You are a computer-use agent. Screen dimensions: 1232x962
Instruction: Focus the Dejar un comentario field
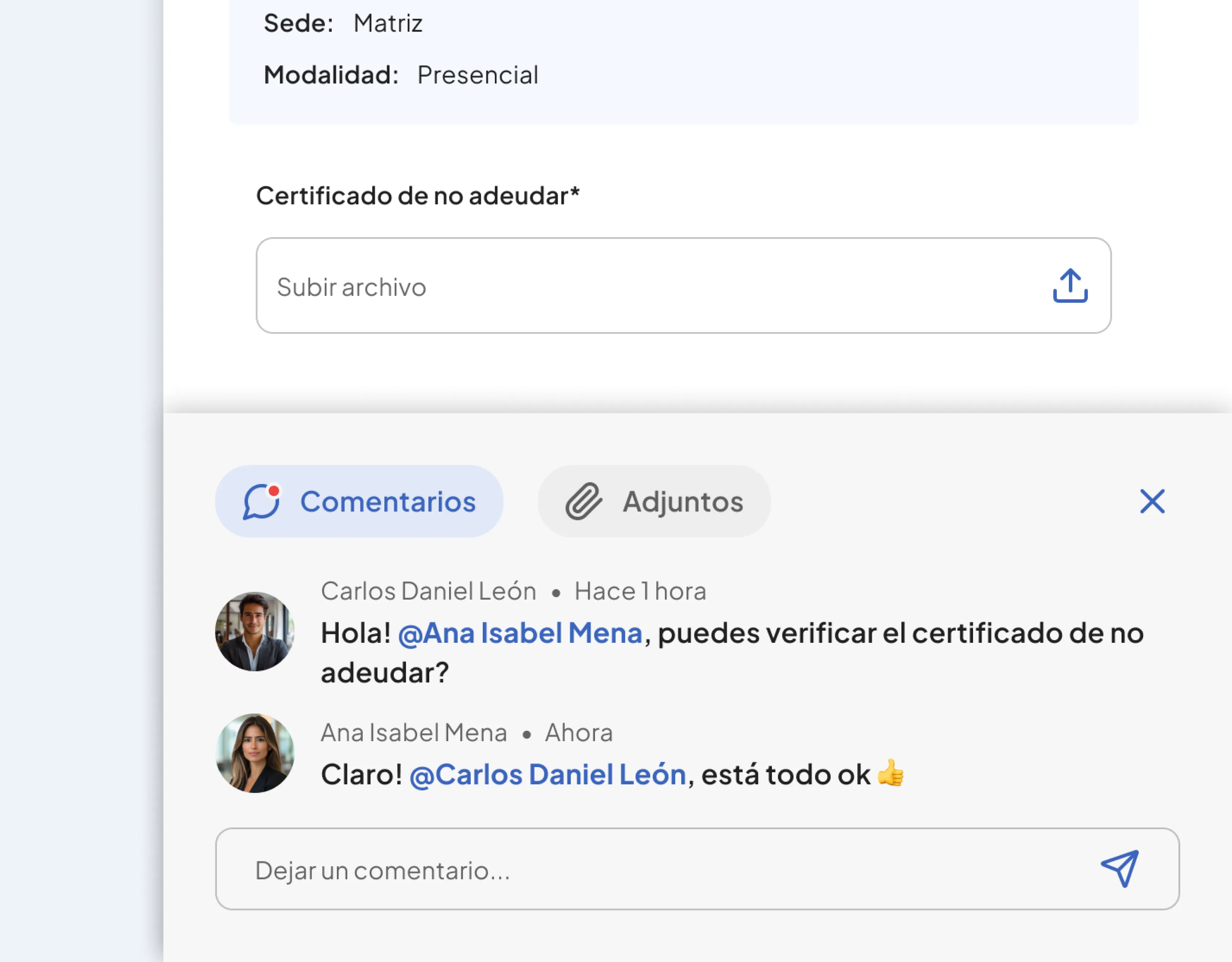(649, 869)
